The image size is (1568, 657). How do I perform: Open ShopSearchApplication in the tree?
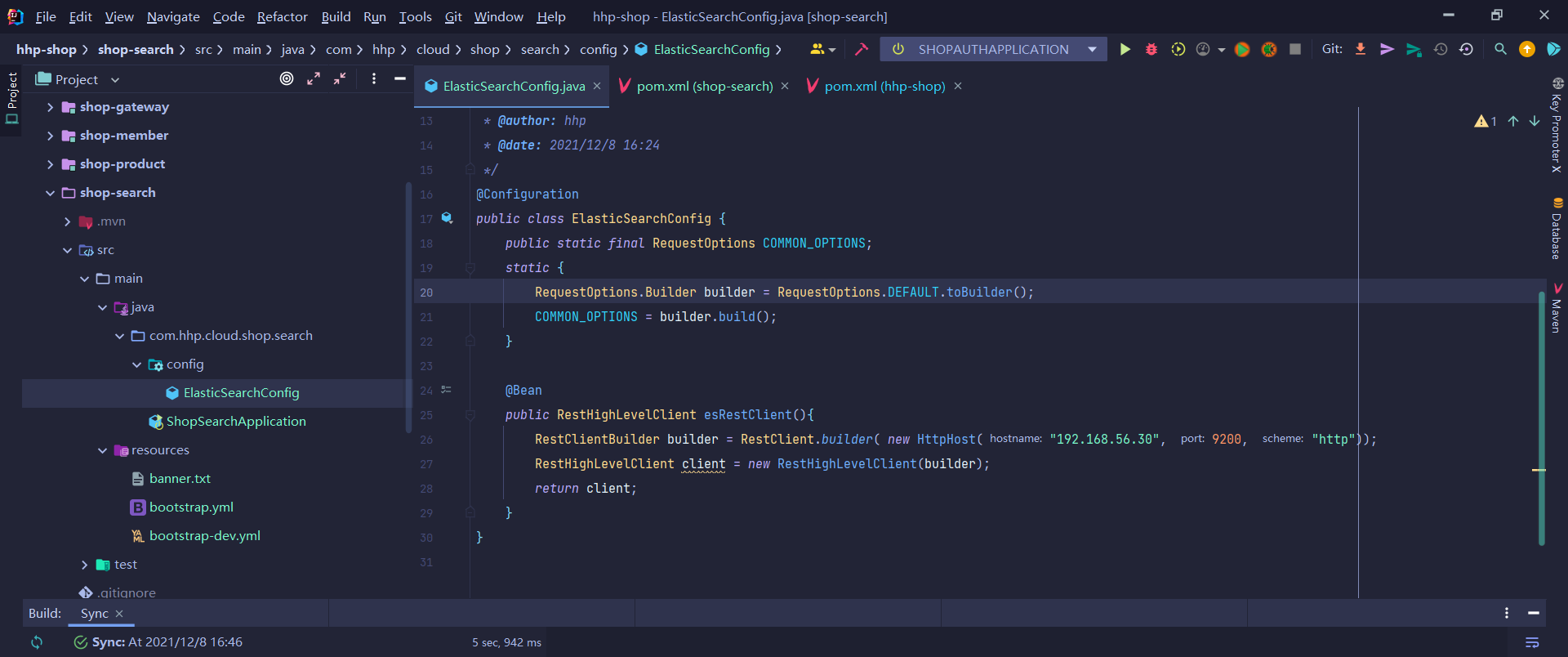[x=236, y=422]
